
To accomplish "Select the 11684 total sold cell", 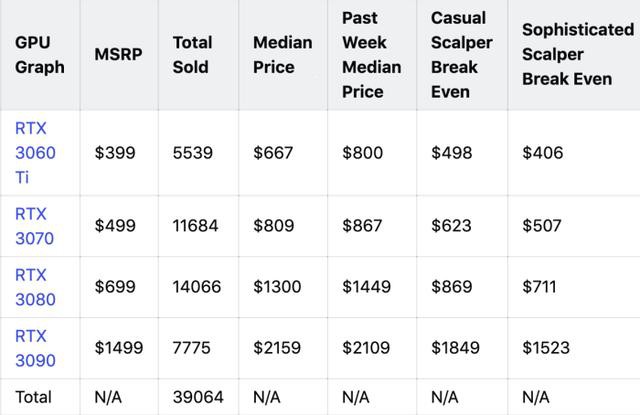I will [x=195, y=226].
